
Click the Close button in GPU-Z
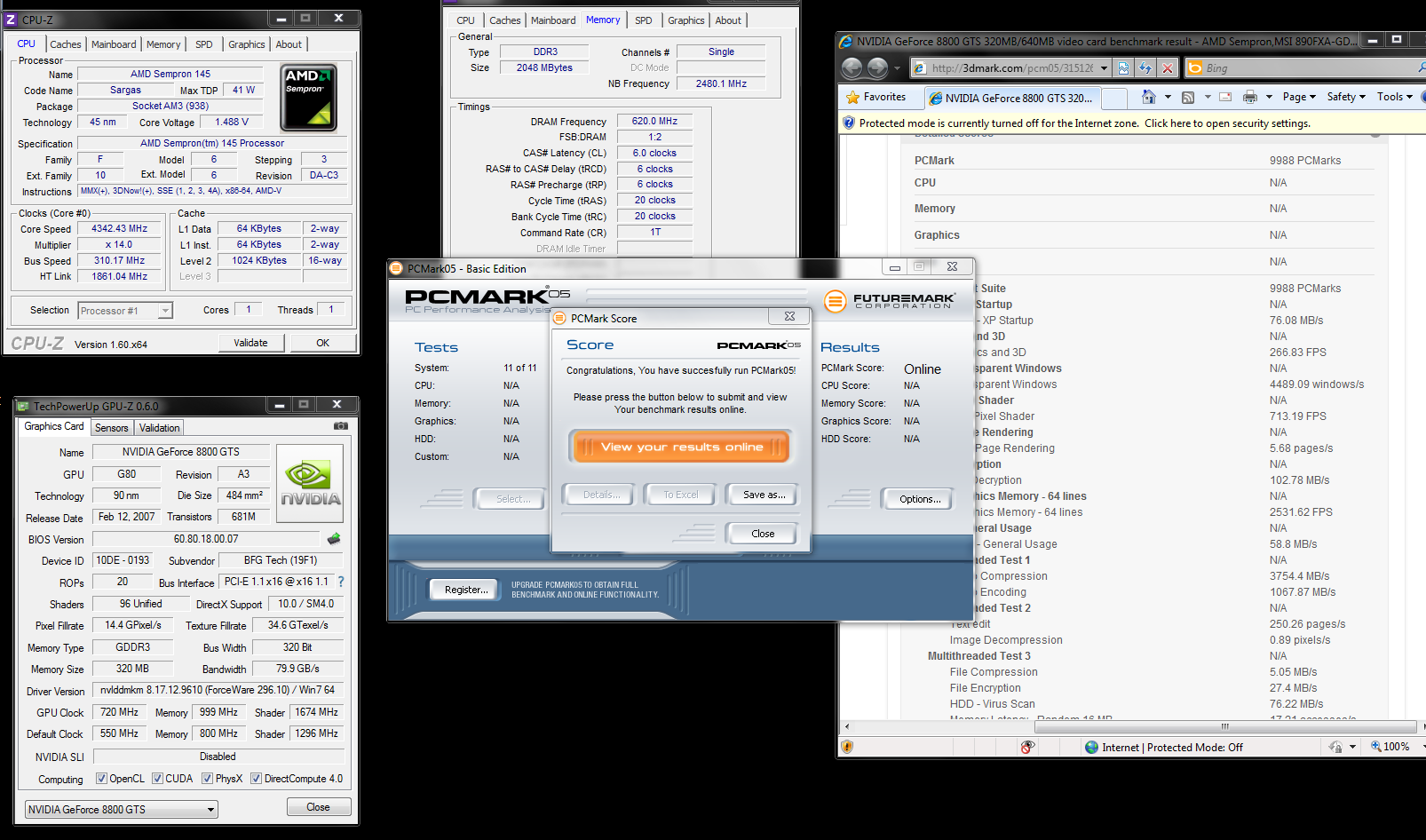point(319,807)
